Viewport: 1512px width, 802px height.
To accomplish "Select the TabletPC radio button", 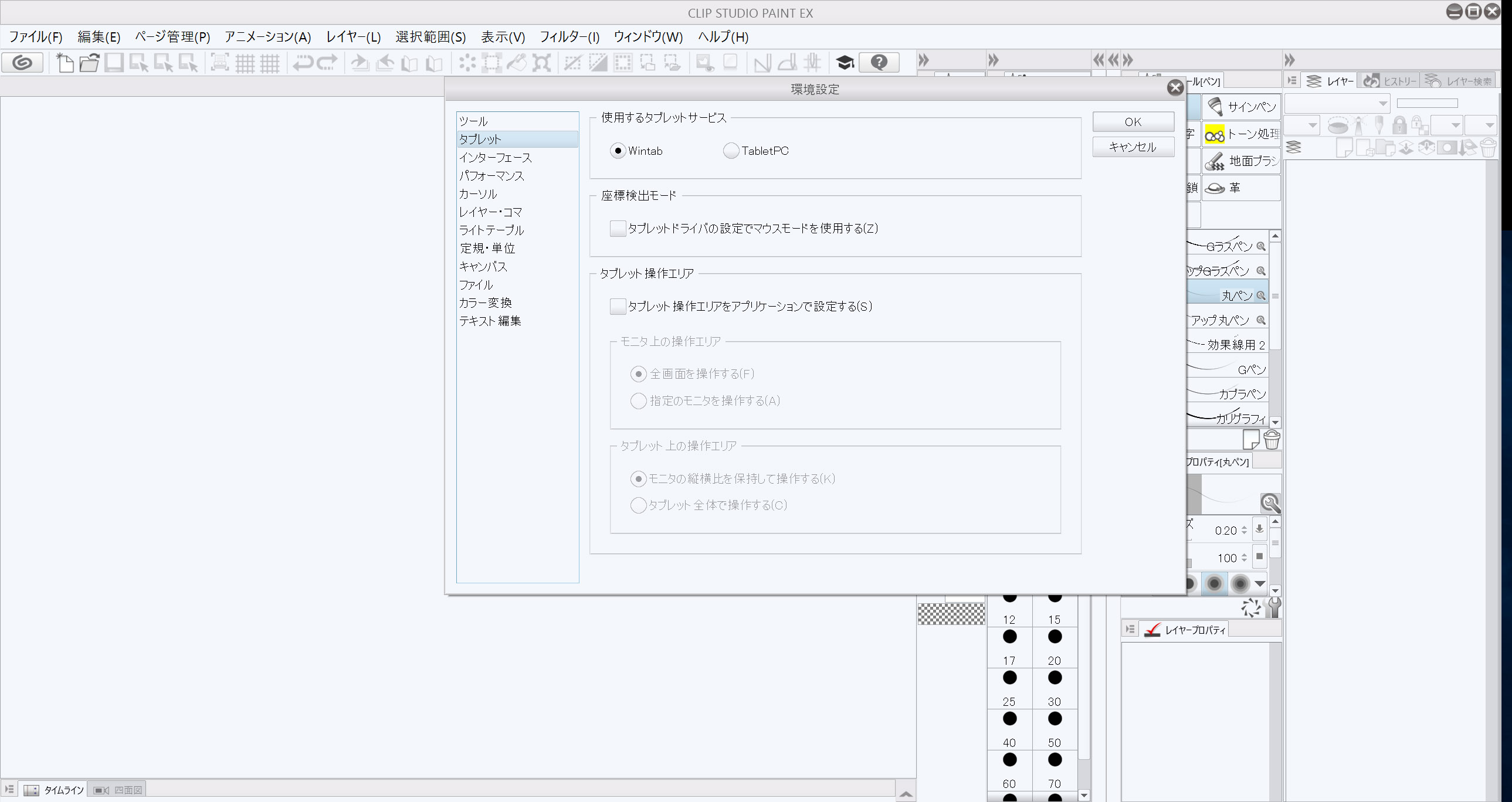I will [x=731, y=151].
